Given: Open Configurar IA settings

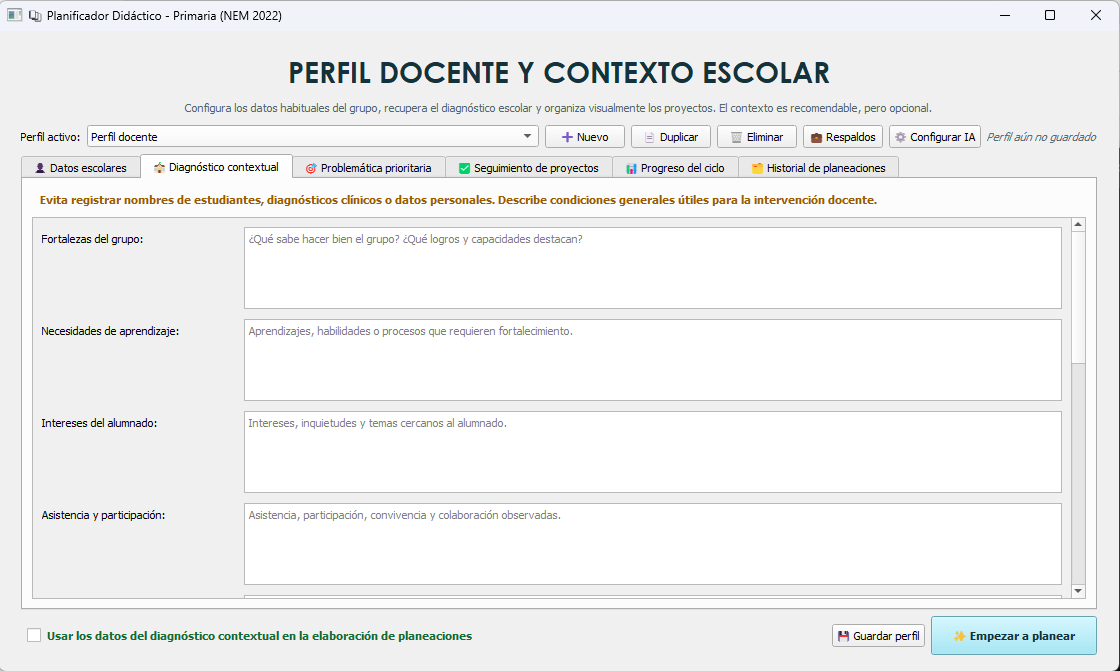Looking at the screenshot, I should pos(935,136).
